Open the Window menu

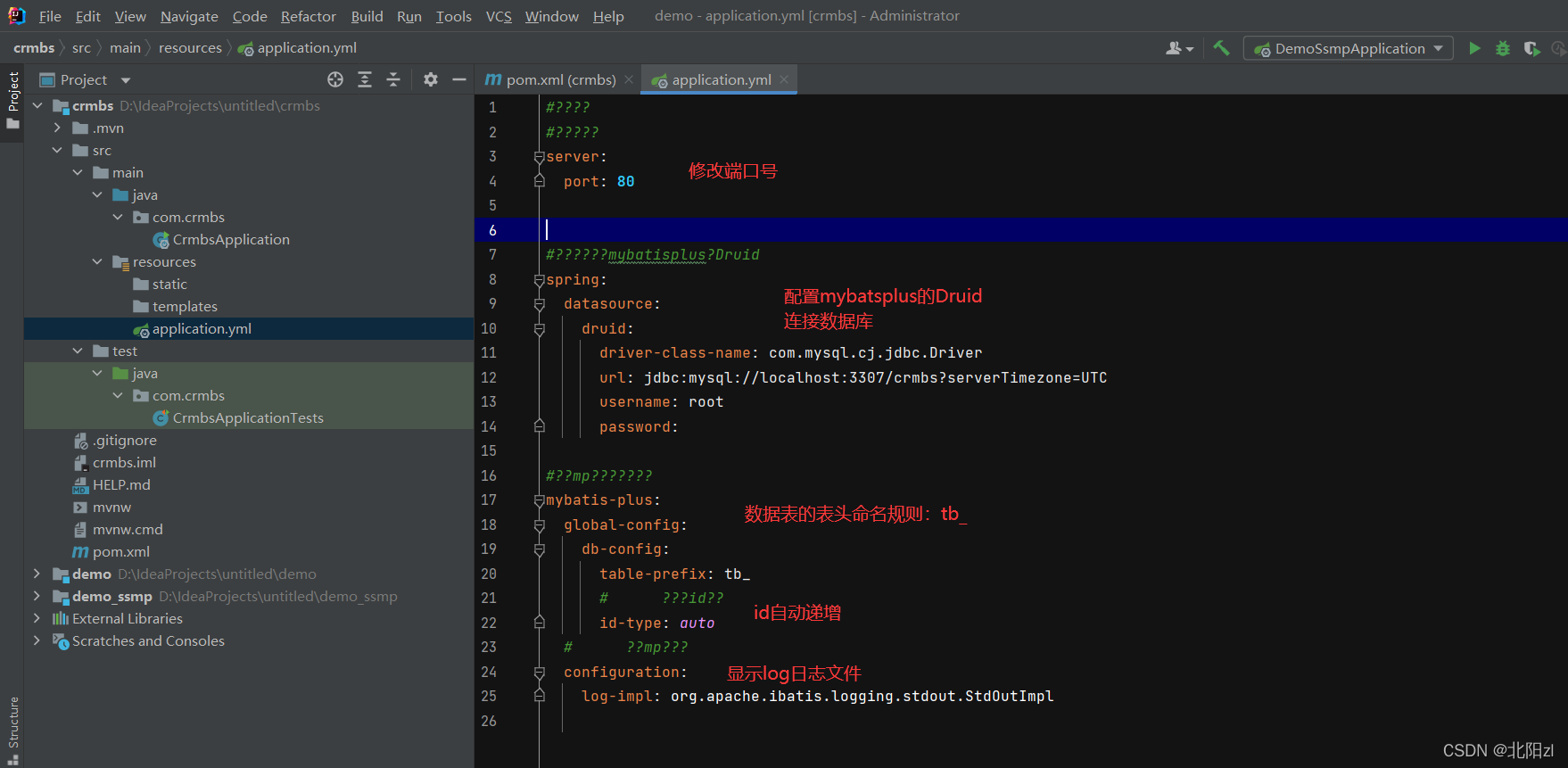point(552,16)
